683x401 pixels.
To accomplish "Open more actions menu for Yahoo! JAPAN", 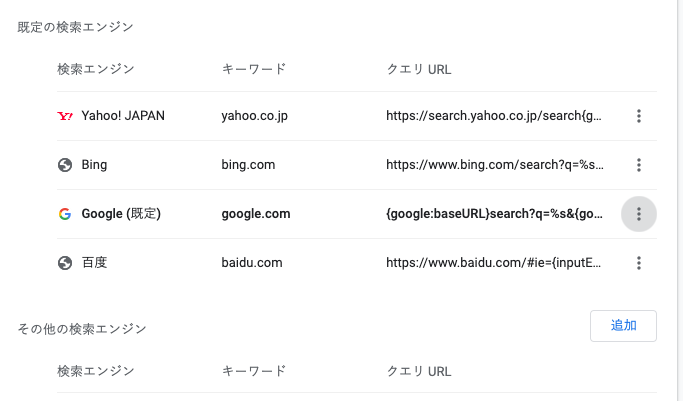I will (x=639, y=116).
